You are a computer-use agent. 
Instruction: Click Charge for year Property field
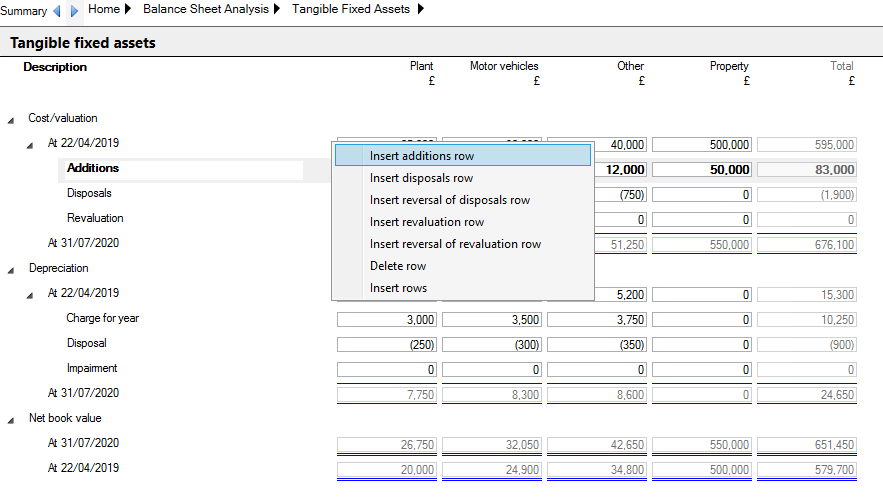(x=702, y=320)
